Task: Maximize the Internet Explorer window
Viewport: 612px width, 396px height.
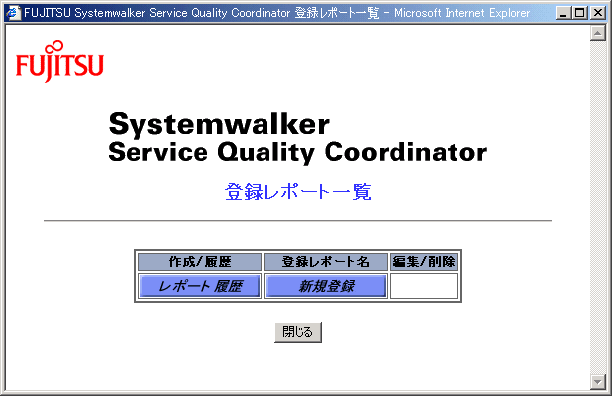Action: 580,13
